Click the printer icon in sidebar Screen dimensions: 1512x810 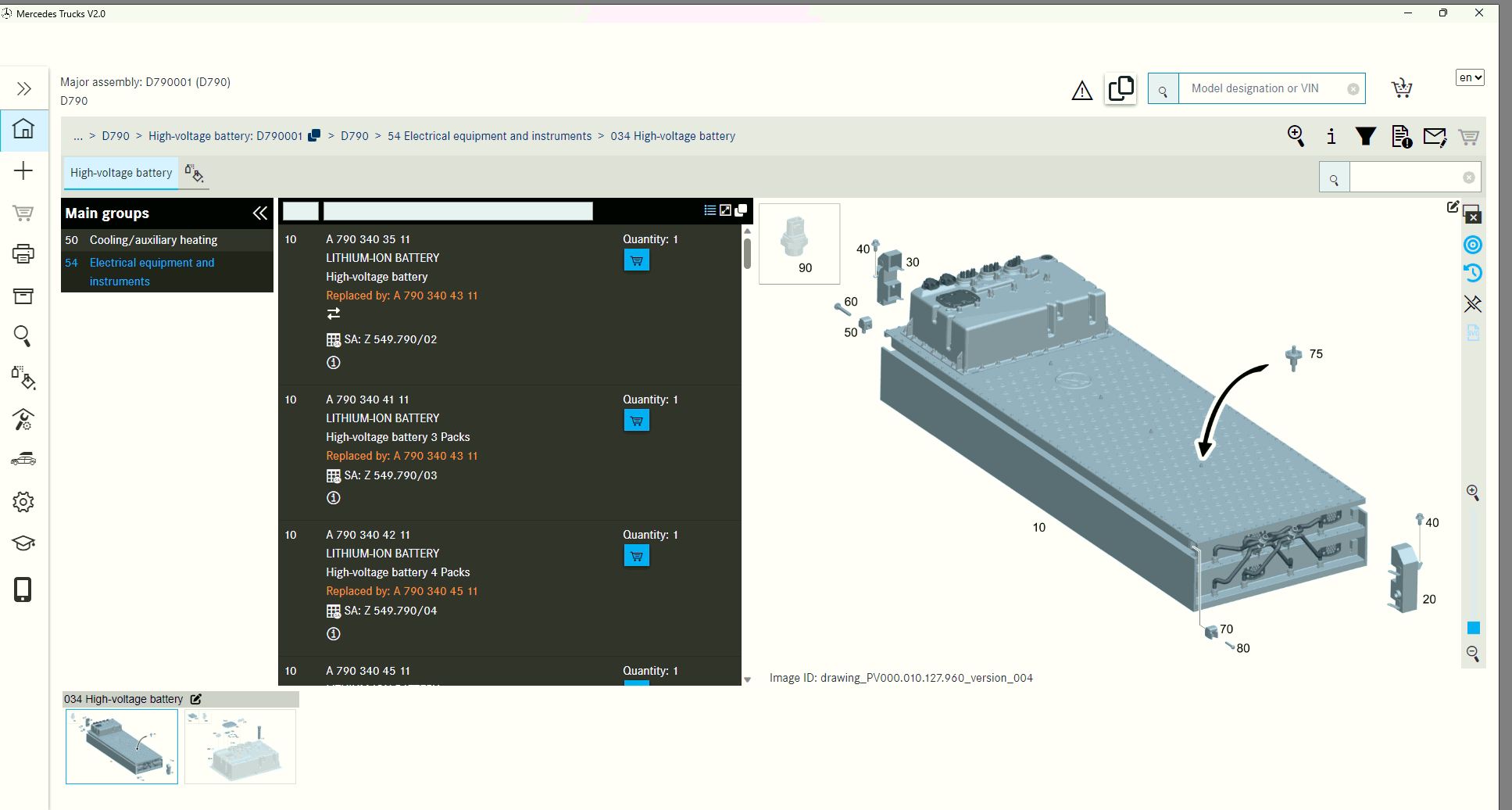pos(23,254)
